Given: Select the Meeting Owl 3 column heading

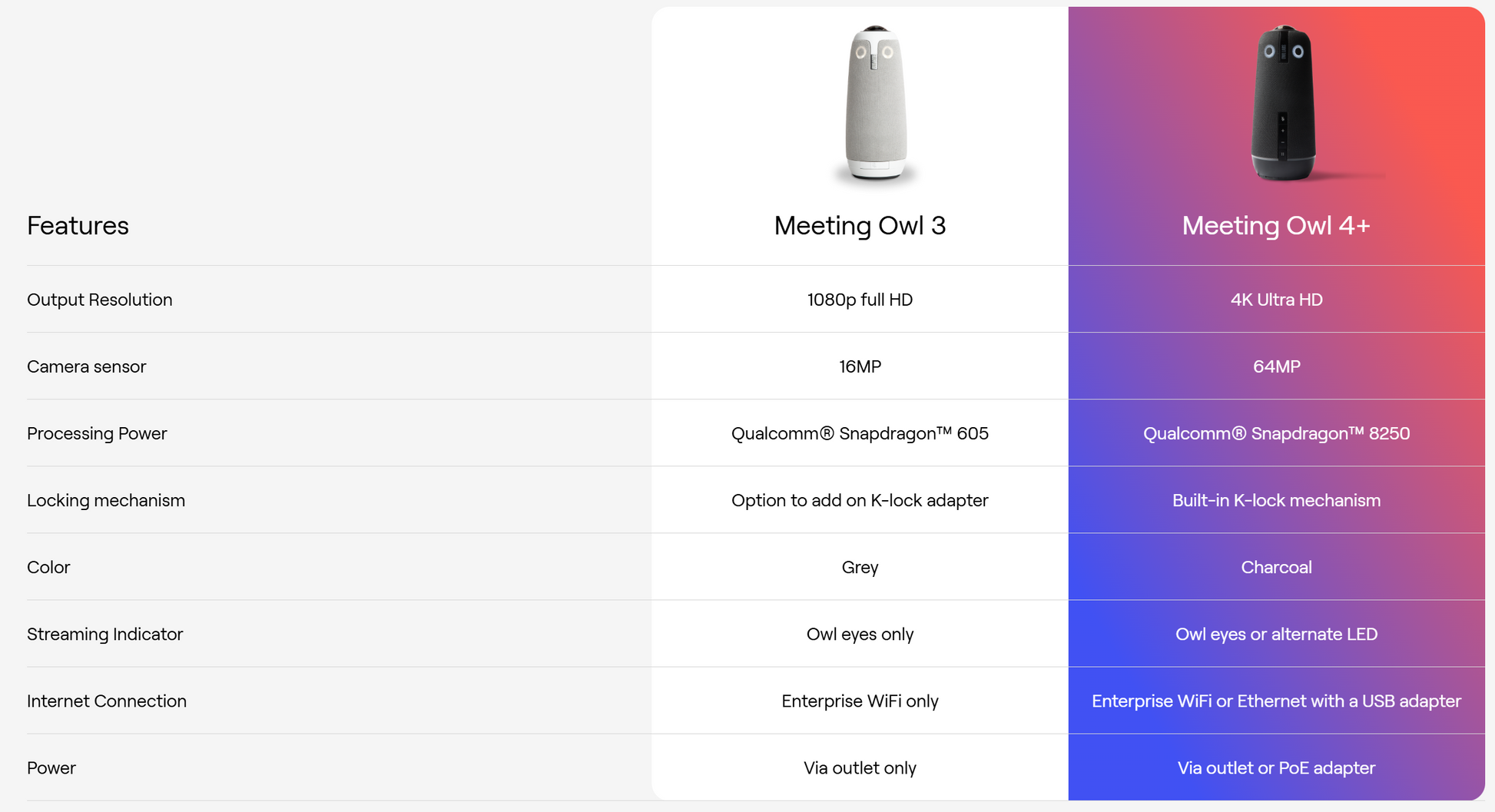Looking at the screenshot, I should [860, 226].
